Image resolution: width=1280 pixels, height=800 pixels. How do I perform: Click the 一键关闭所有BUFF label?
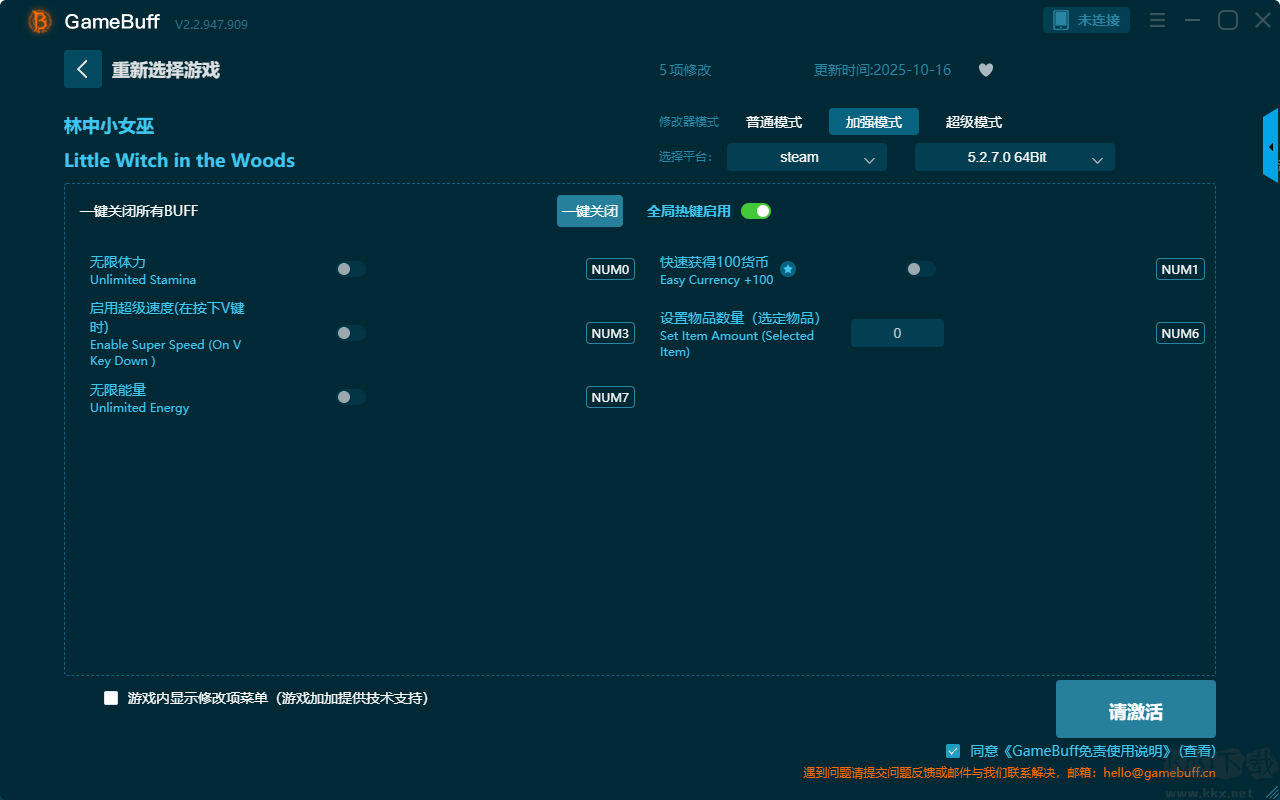click(139, 211)
